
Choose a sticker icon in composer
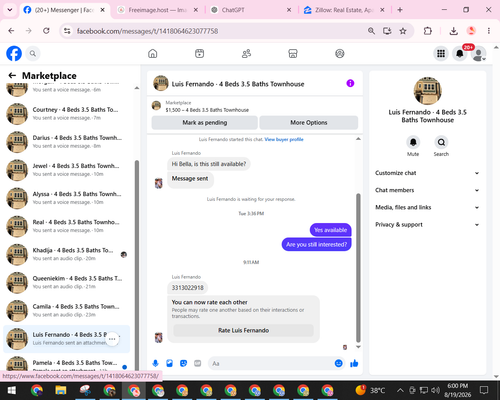pos(183,363)
